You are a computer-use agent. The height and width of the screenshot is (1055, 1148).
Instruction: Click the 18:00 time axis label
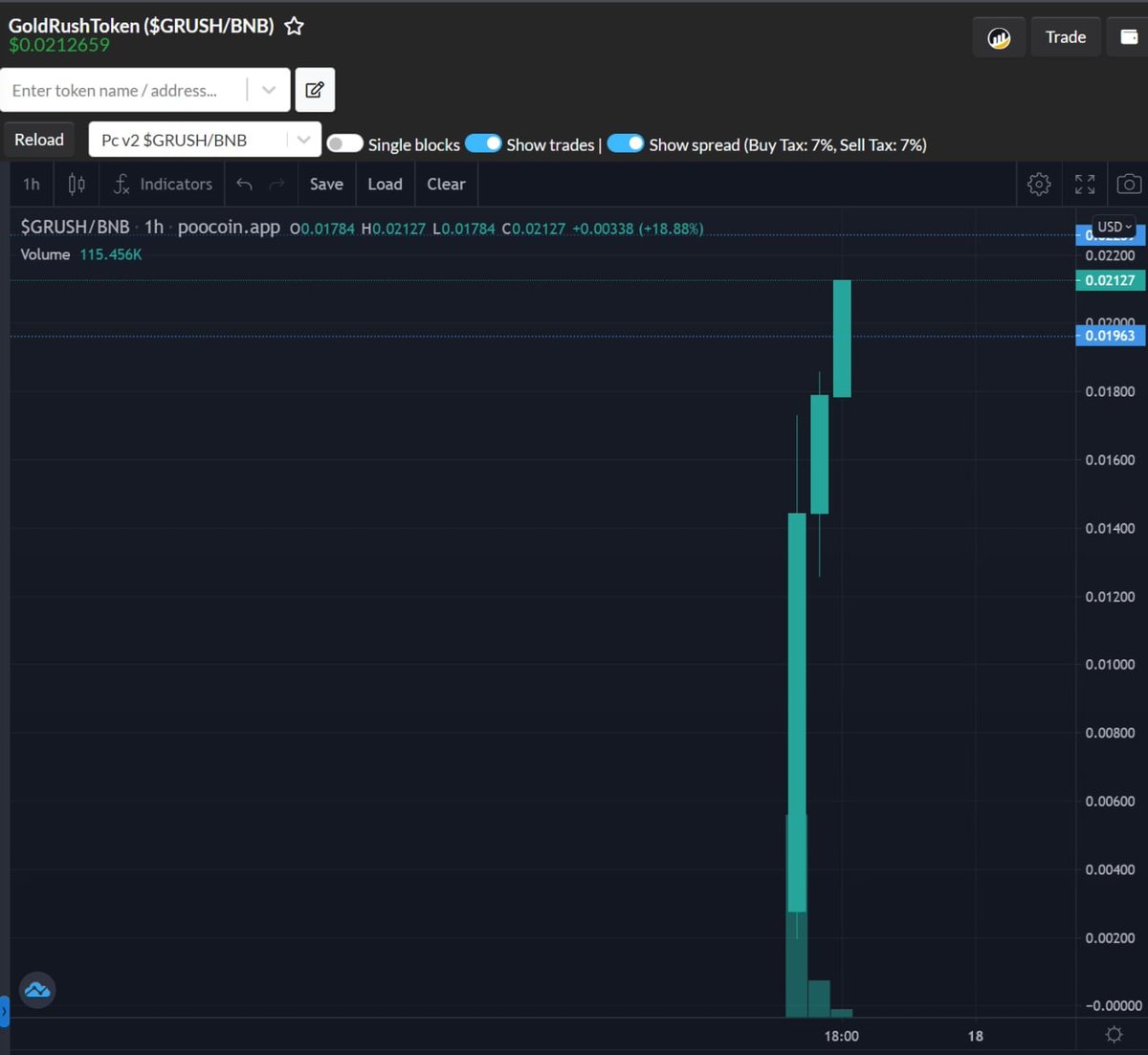tap(842, 1036)
